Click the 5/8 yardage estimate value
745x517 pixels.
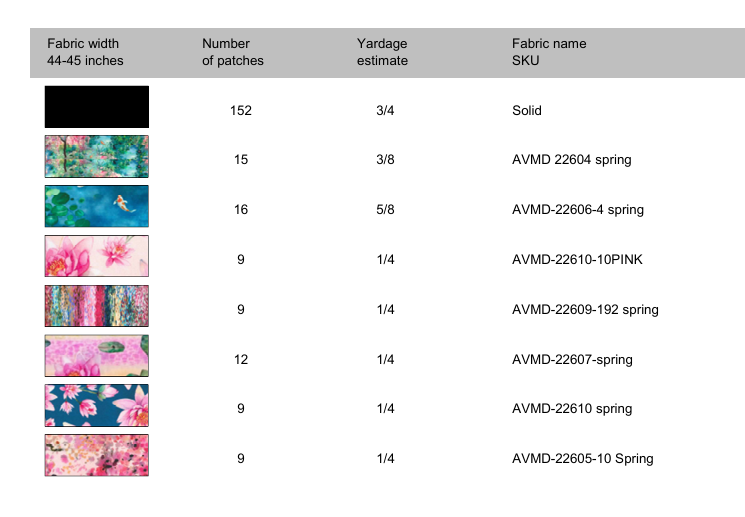(x=386, y=210)
